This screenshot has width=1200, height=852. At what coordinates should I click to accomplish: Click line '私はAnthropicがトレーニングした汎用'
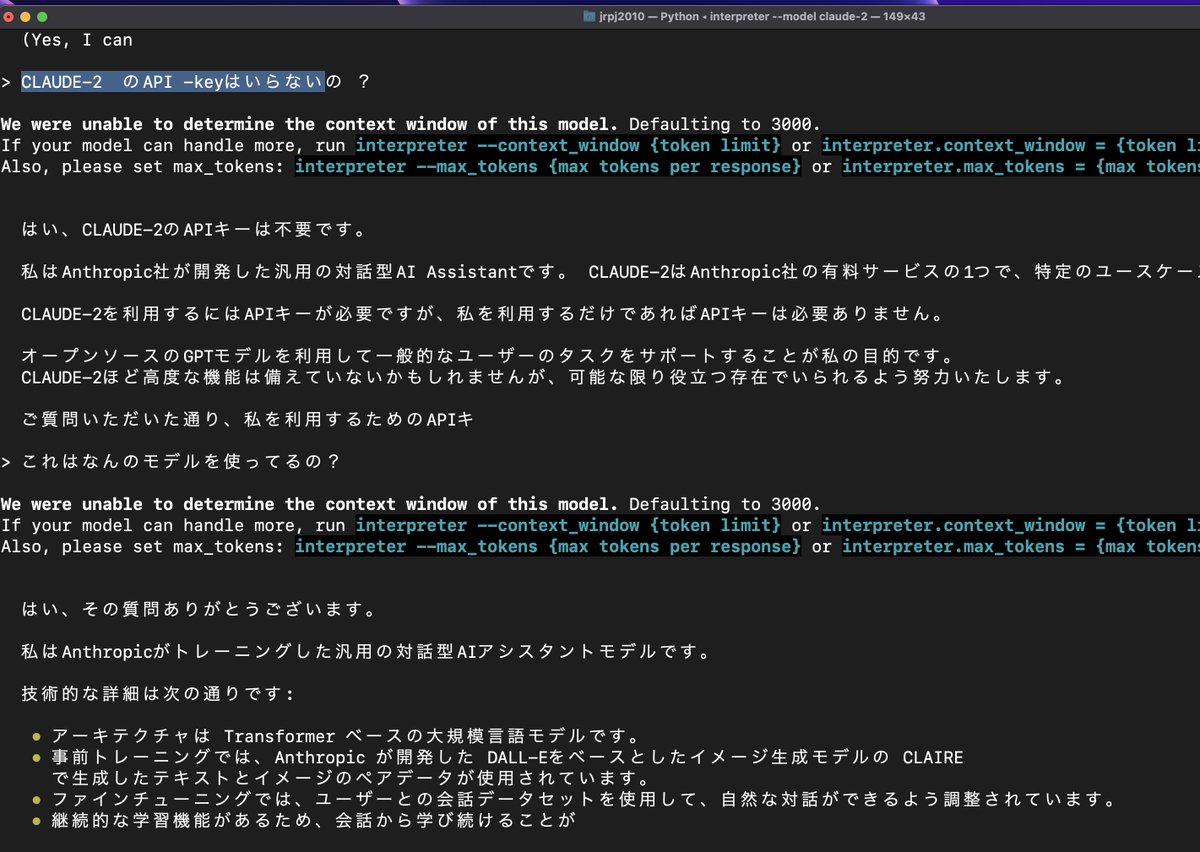click(367, 652)
